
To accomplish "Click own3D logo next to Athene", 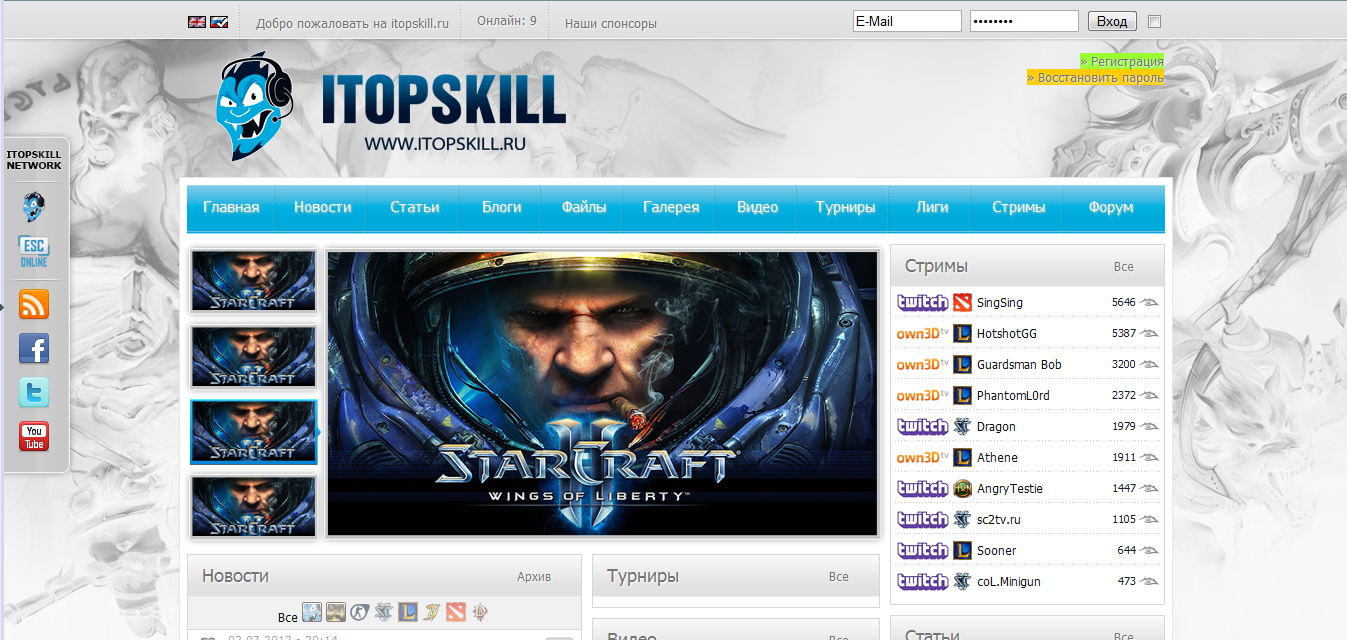I will (x=922, y=457).
